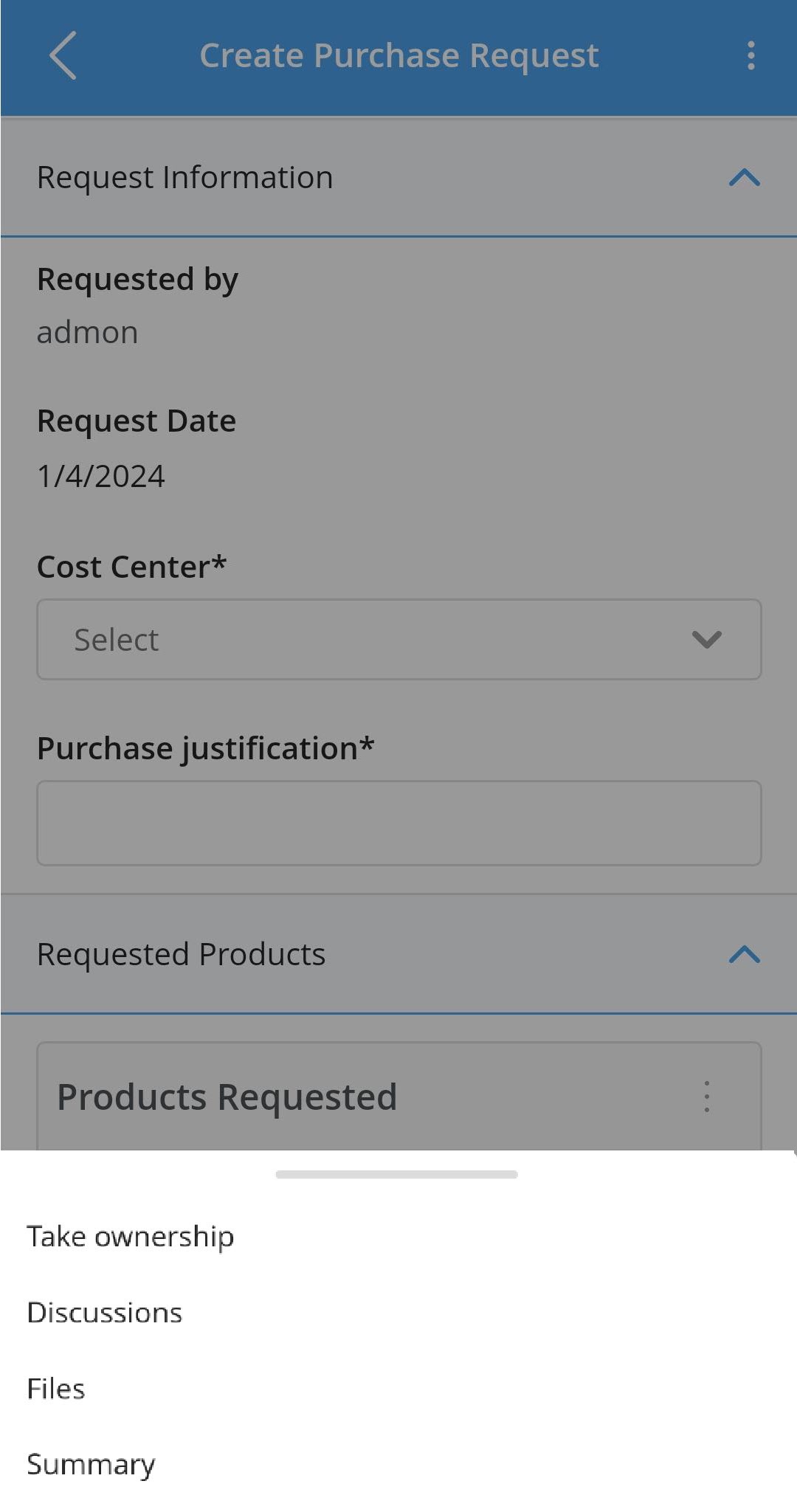This screenshot has width=797, height=1512.
Task: Click the Requested by value admon
Action: [x=88, y=333]
